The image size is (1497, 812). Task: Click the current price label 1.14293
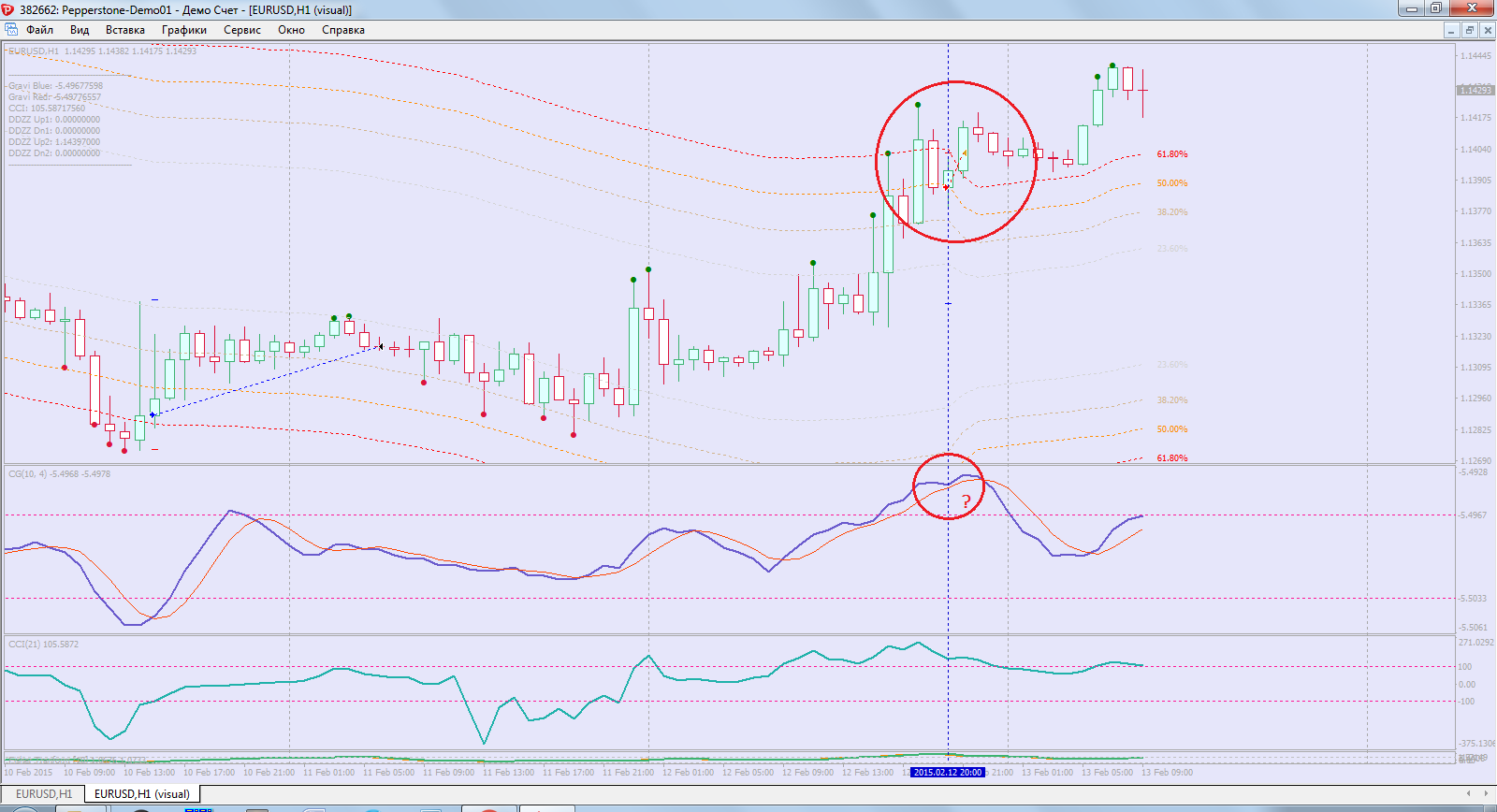[1475, 90]
